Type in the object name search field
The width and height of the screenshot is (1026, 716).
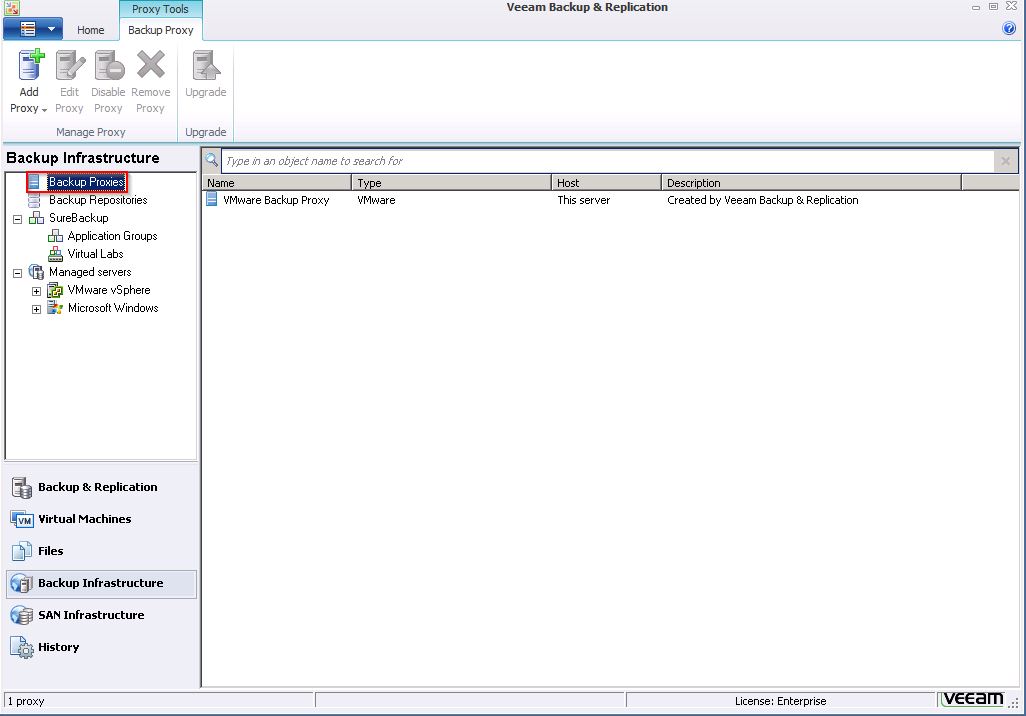pyautogui.click(x=600, y=161)
